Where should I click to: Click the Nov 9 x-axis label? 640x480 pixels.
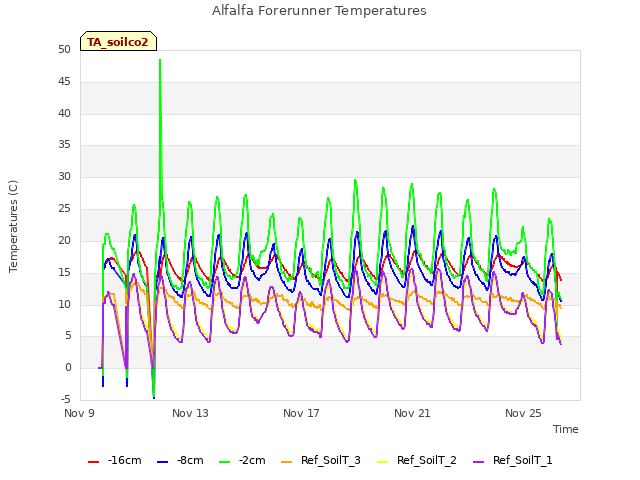click(x=79, y=413)
